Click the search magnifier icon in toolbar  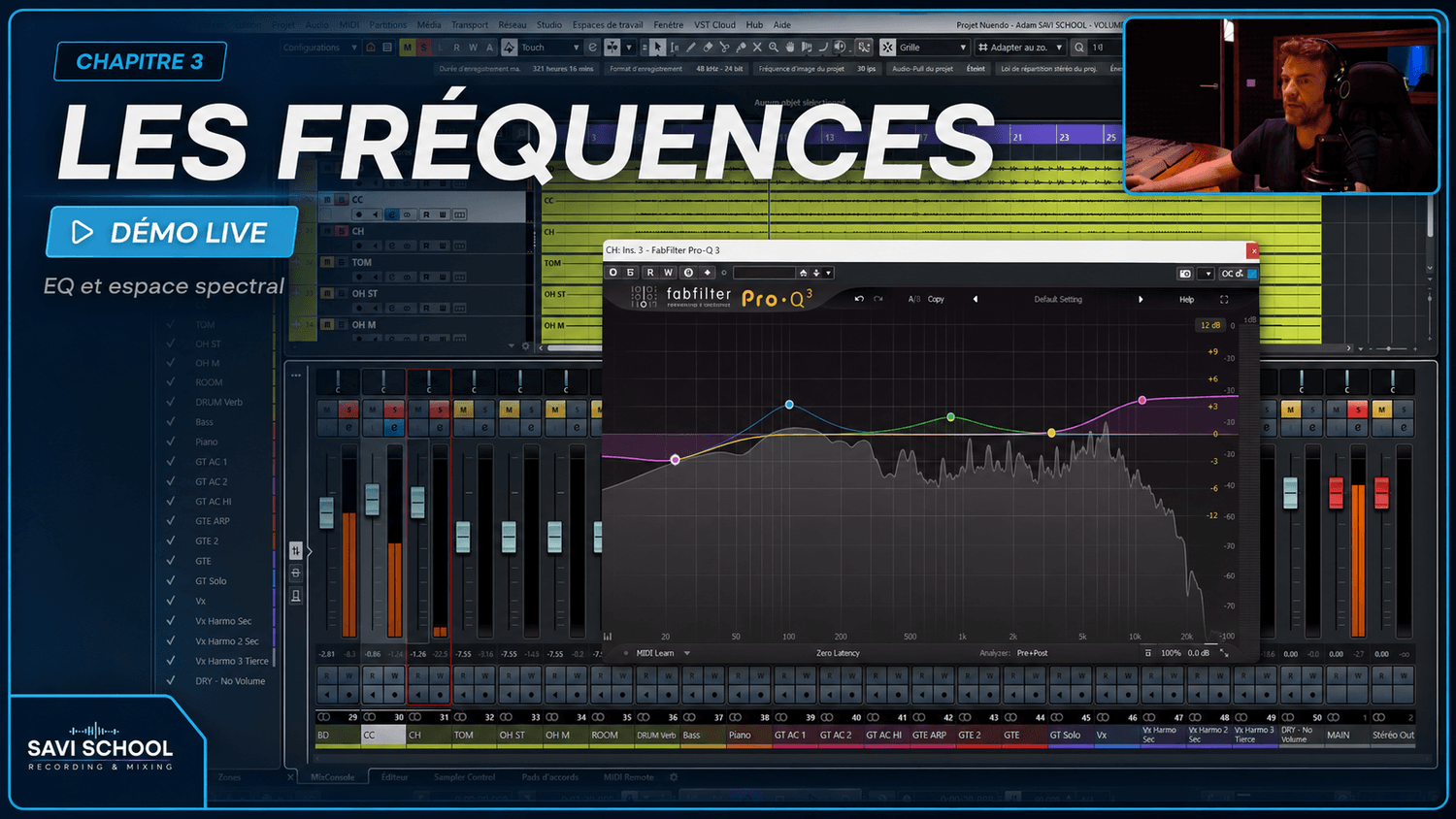(1079, 47)
